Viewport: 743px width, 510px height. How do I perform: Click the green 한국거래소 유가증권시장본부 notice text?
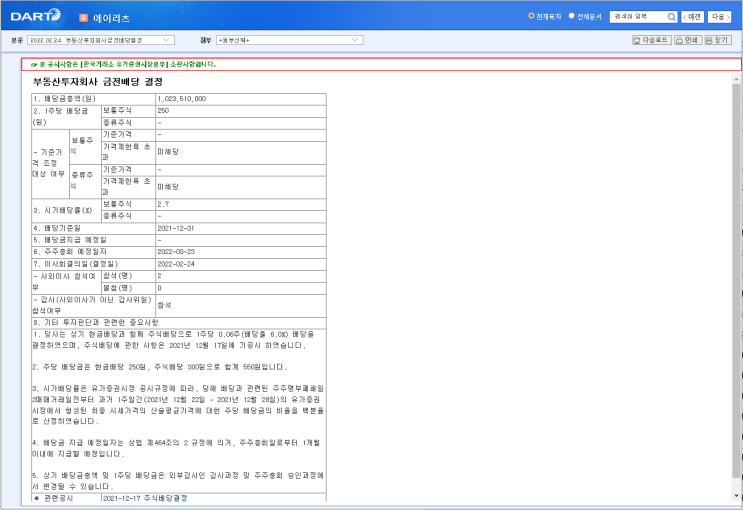123,64
